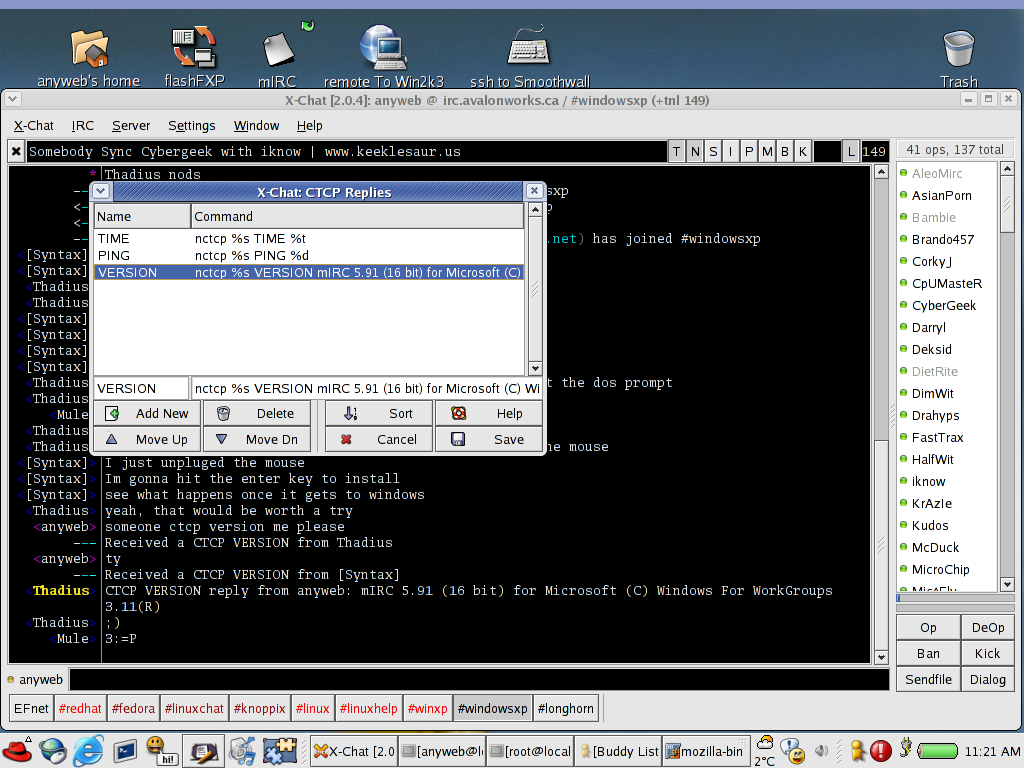The width and height of the screenshot is (1024, 768).
Task: Switch to #linuxhelp channel tab
Action: click(x=368, y=709)
